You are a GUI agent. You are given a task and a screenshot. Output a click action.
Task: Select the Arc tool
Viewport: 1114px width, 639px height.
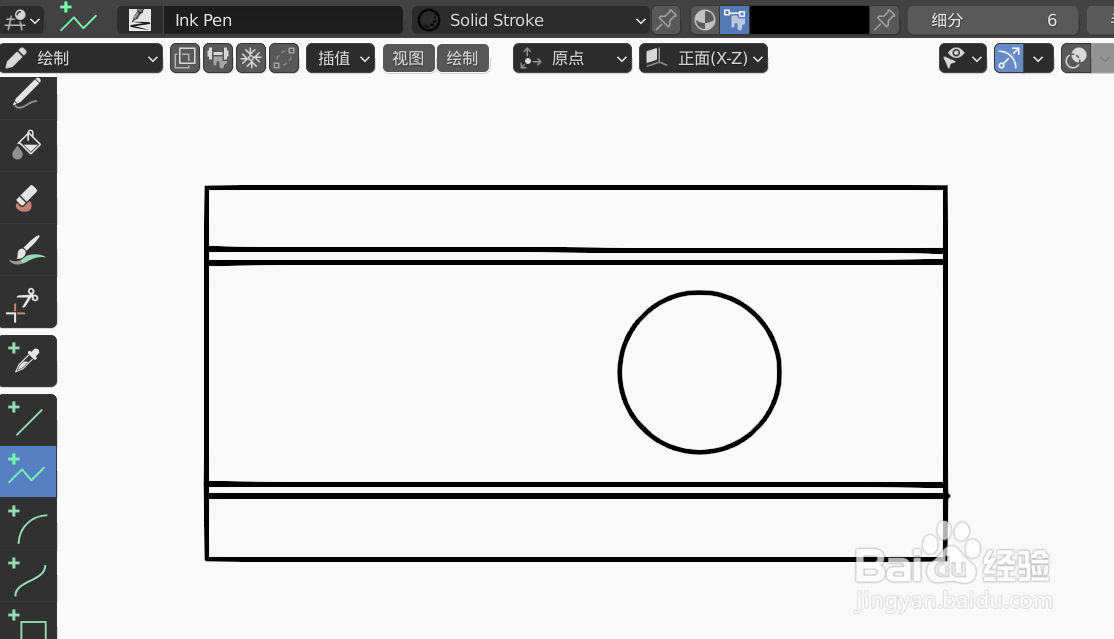[x=28, y=524]
